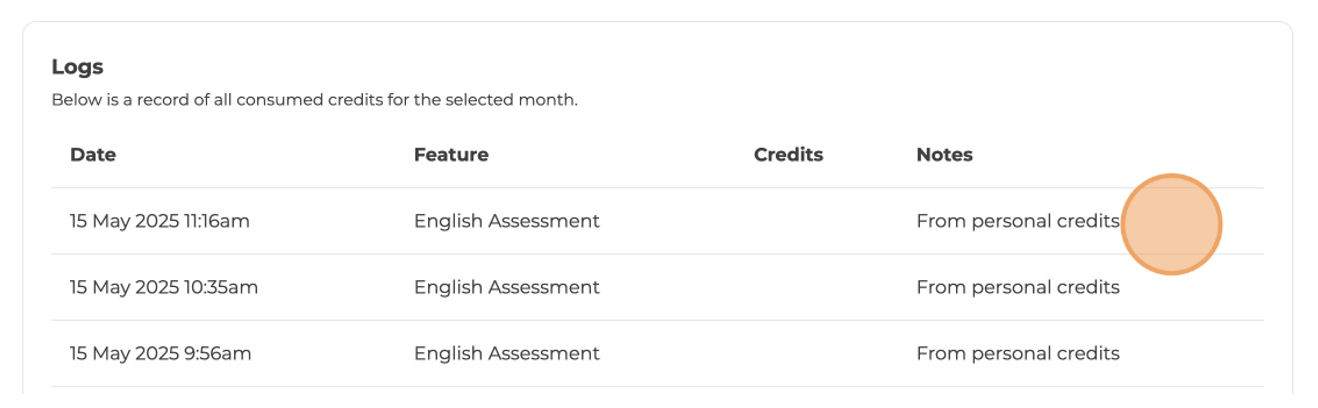Select the Notes column header
The height and width of the screenshot is (408, 1318).
tap(944, 155)
